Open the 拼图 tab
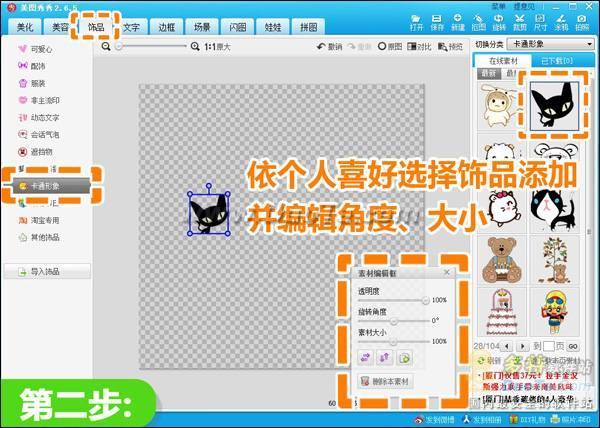The image size is (600, 428). pyautogui.click(x=308, y=27)
